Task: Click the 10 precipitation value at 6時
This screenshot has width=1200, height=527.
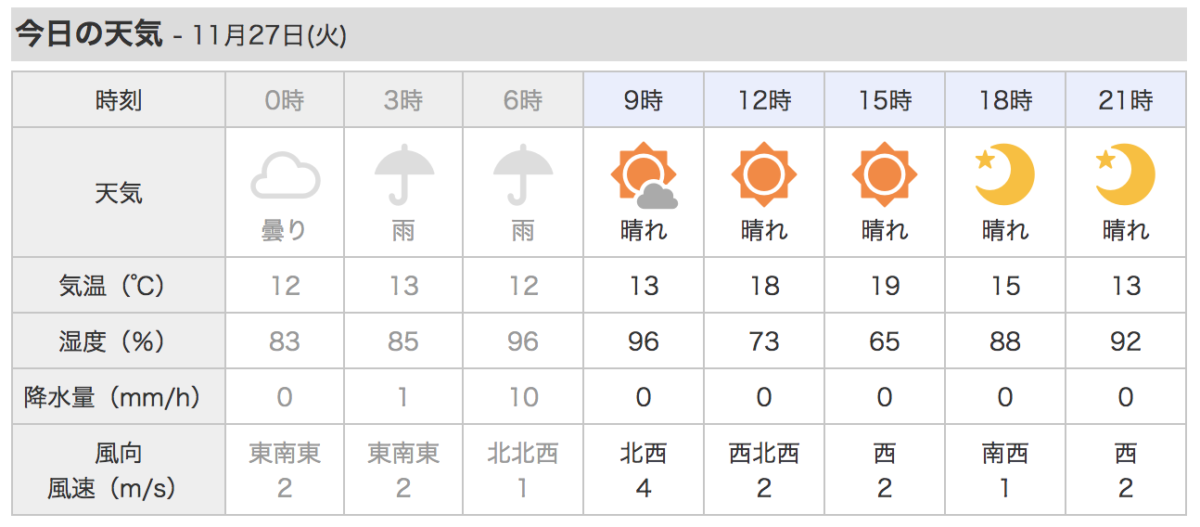Action: click(x=523, y=398)
